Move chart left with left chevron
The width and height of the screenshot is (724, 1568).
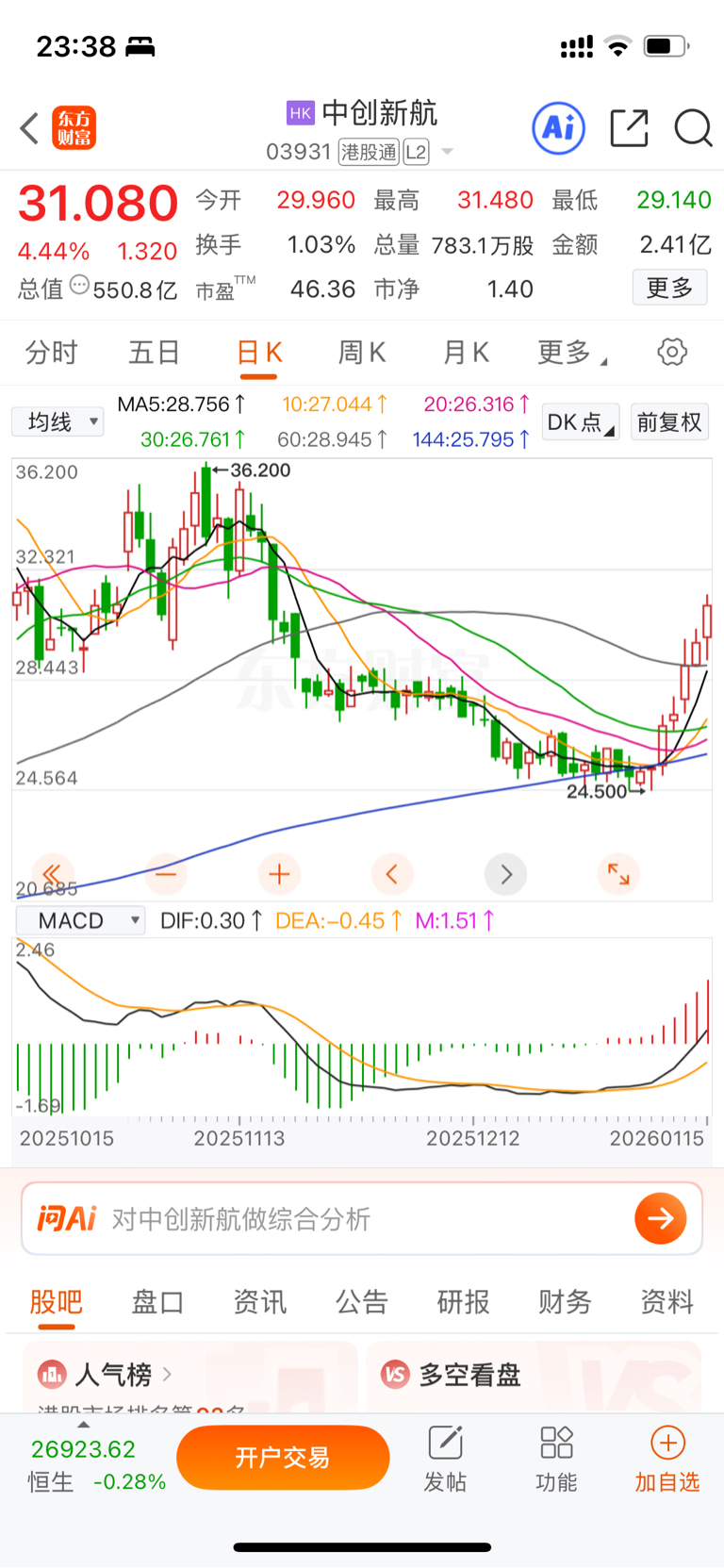click(392, 874)
